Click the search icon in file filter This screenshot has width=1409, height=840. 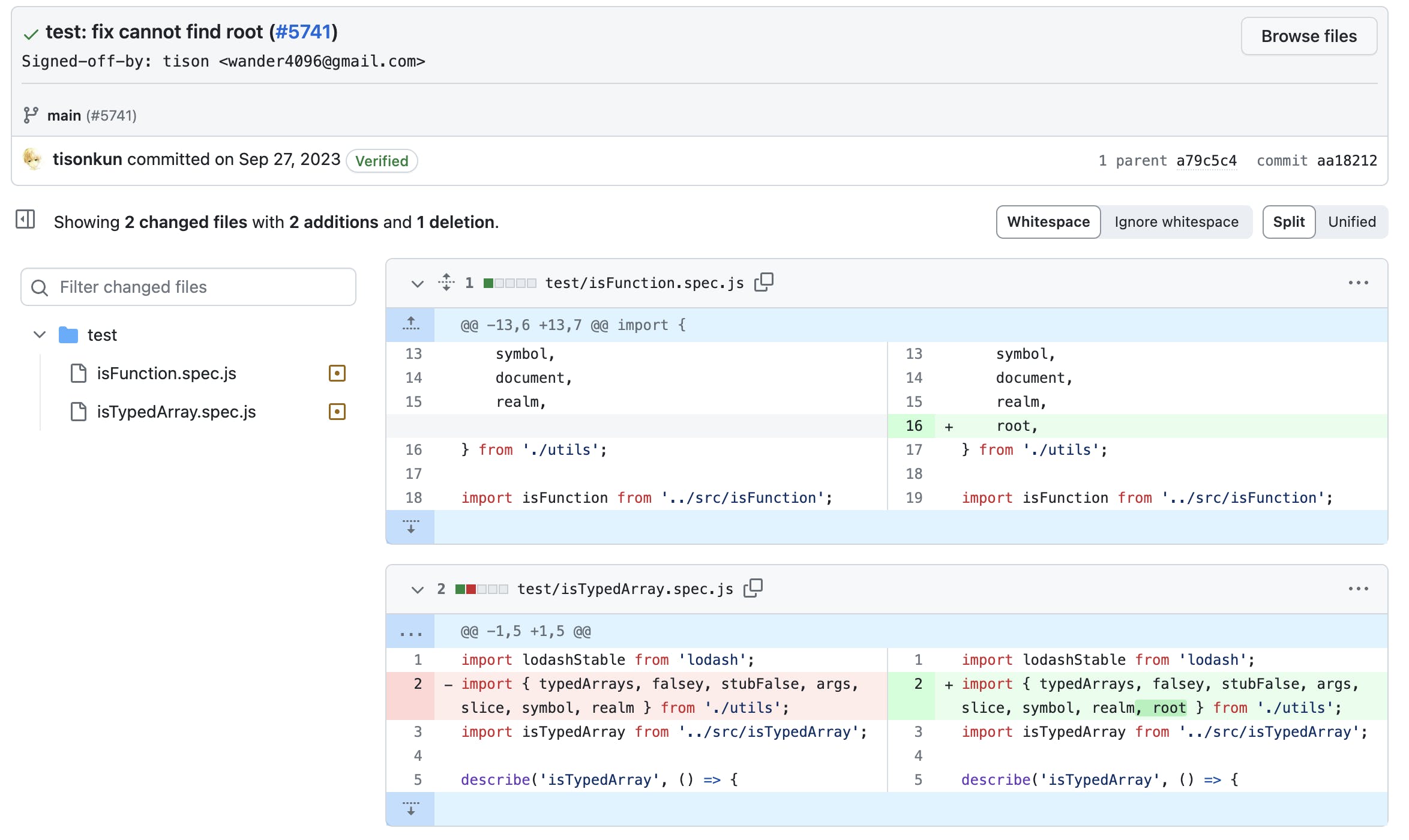pos(40,287)
